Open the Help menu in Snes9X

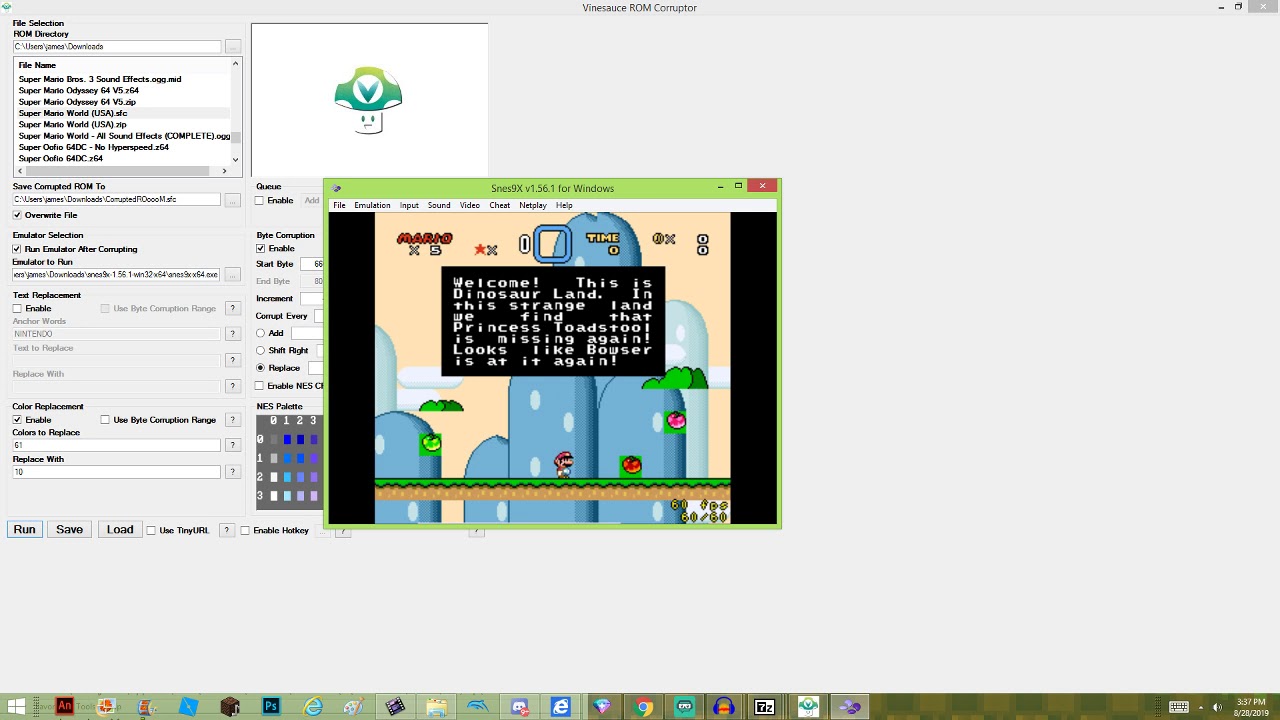tap(564, 205)
